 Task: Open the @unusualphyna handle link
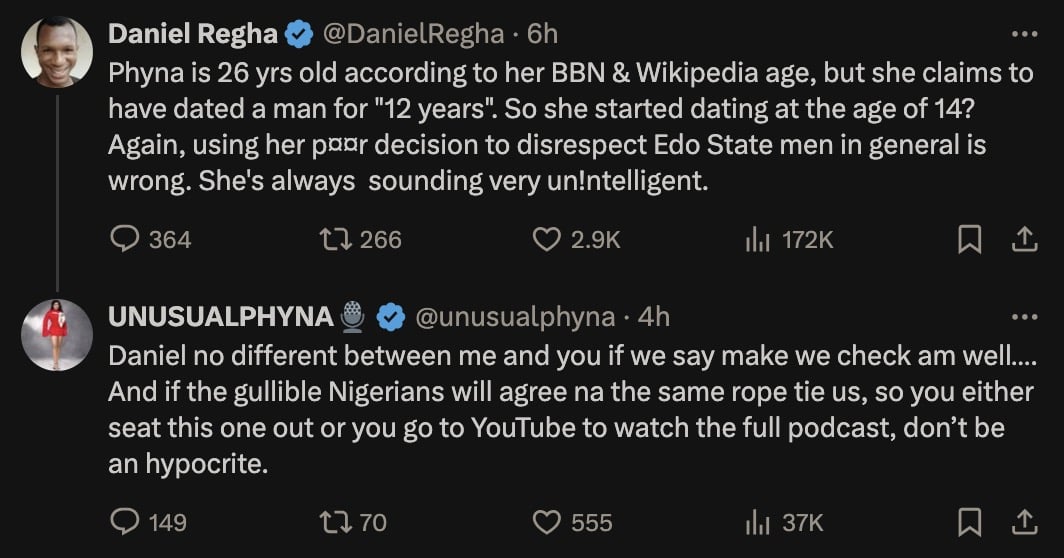[x=514, y=317]
